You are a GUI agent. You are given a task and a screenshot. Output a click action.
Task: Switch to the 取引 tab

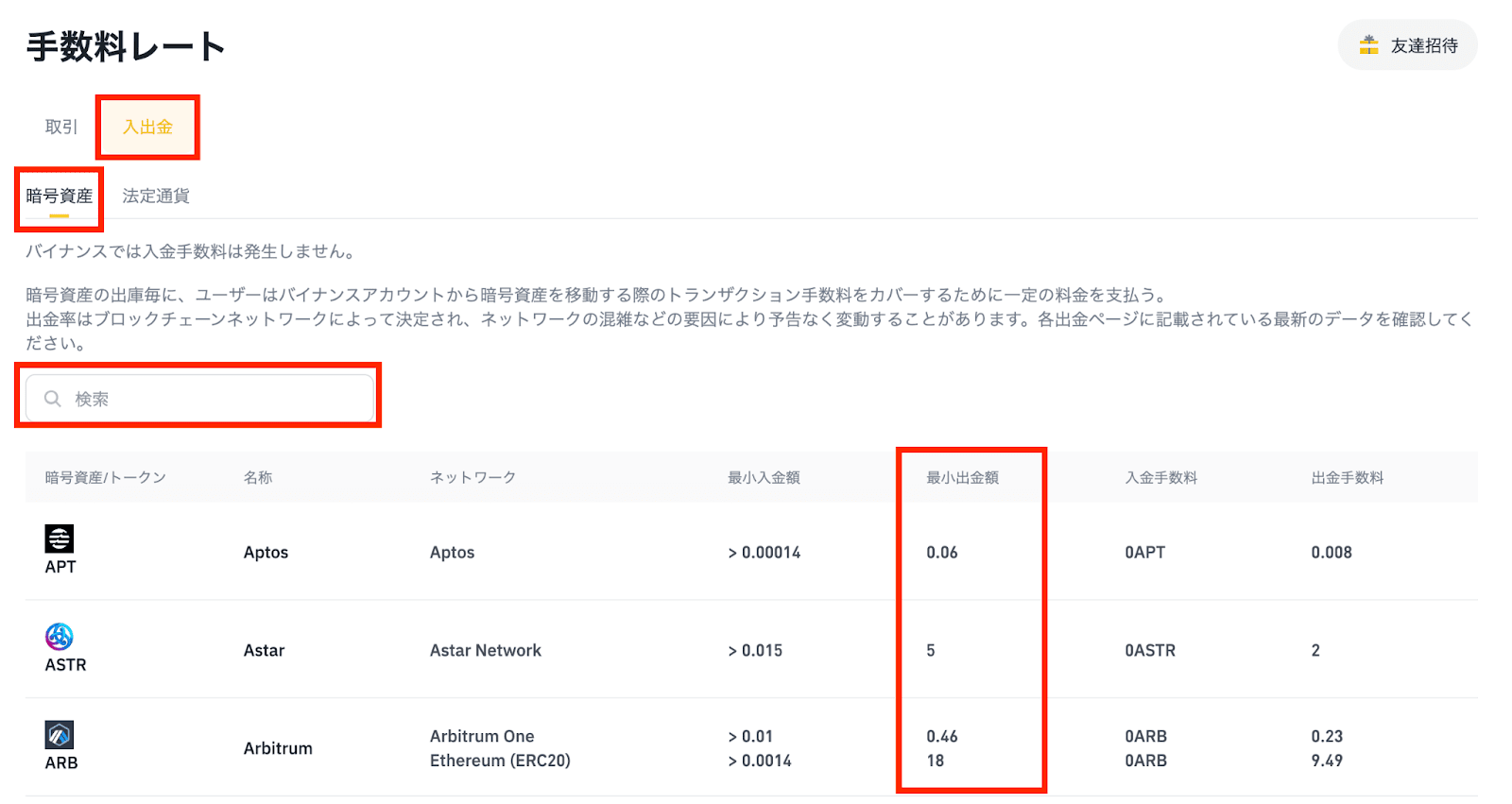click(61, 127)
